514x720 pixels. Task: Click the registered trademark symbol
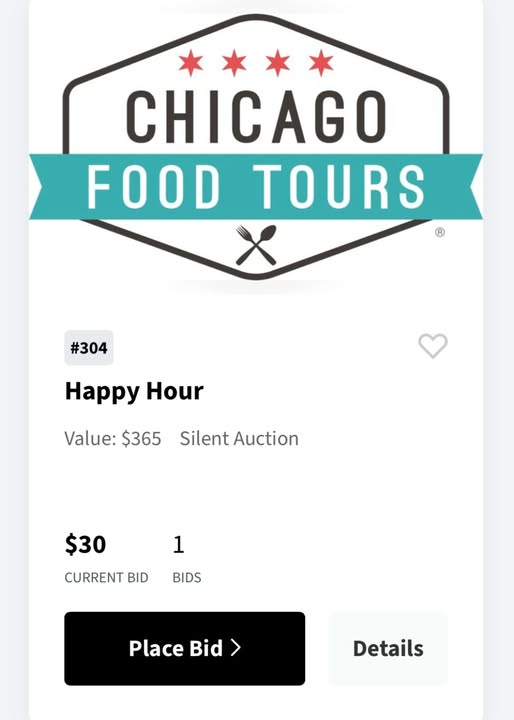pyautogui.click(x=440, y=232)
